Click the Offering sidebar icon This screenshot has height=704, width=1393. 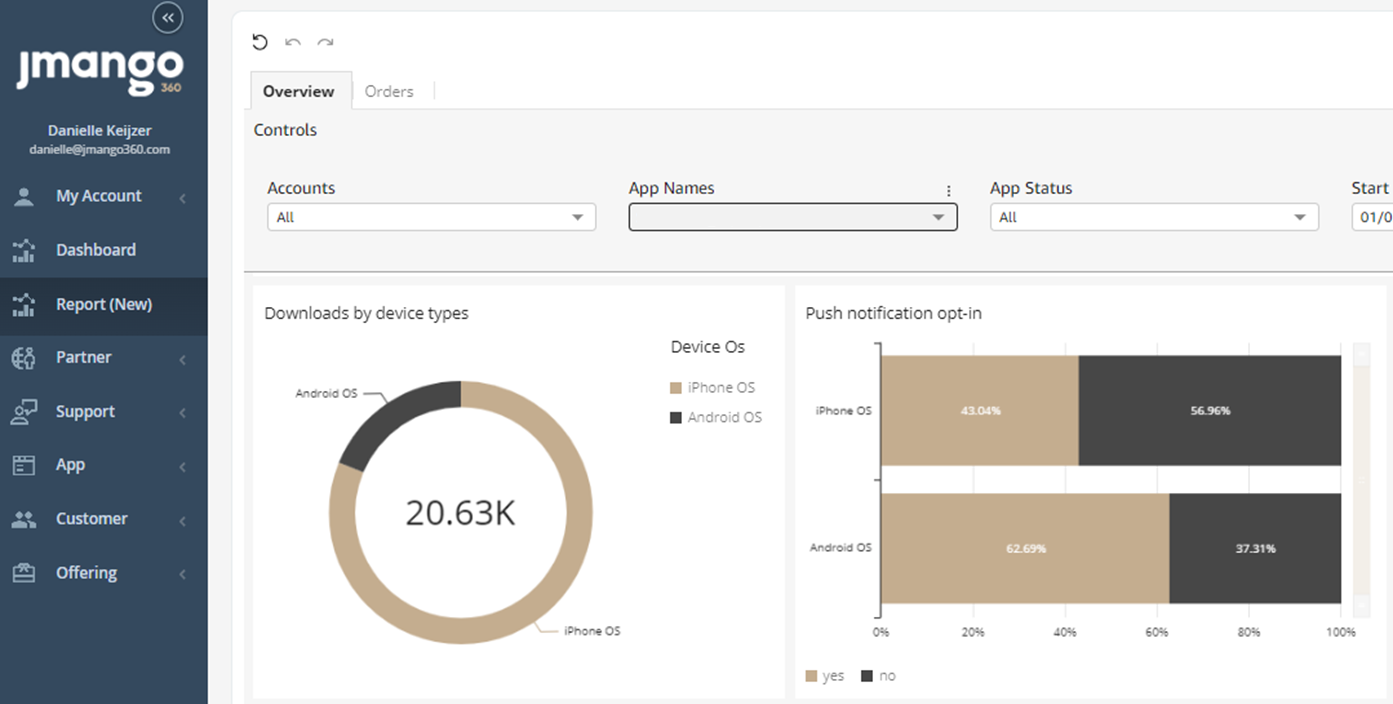[x=23, y=573]
